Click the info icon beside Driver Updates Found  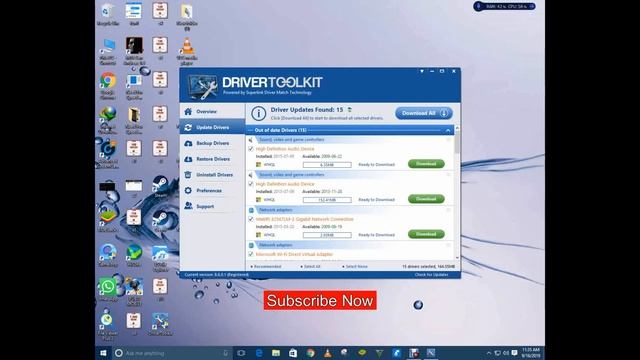click(x=258, y=113)
